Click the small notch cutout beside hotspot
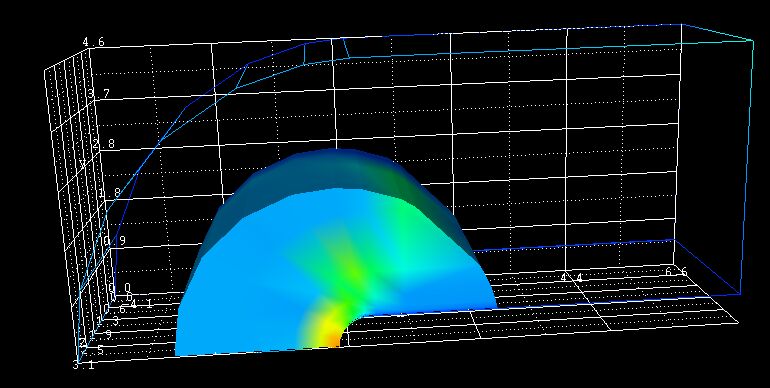770x388 pixels. click(354, 327)
